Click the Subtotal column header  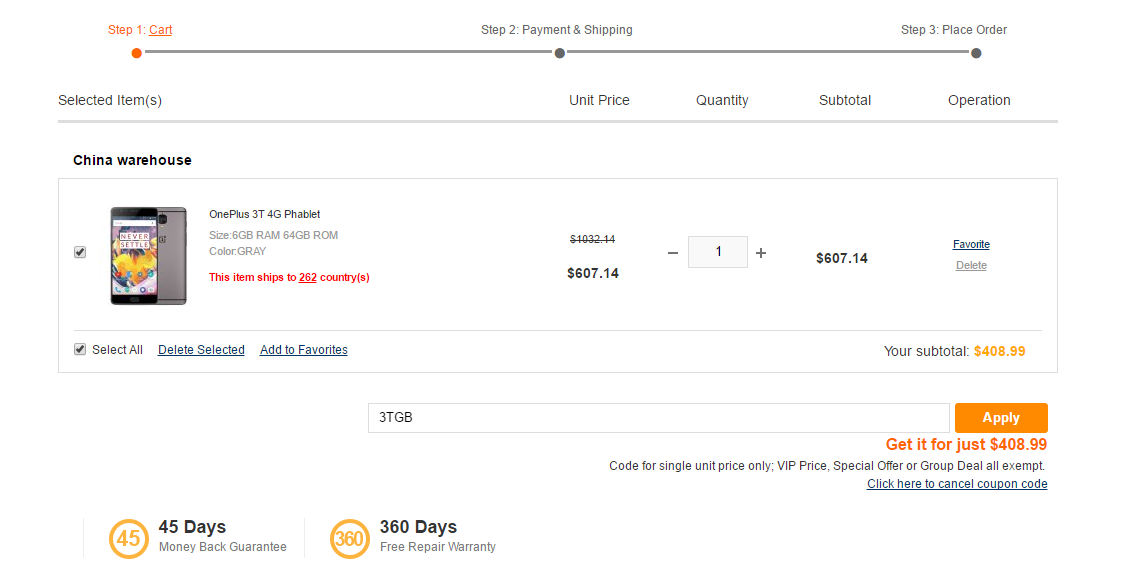pos(845,101)
